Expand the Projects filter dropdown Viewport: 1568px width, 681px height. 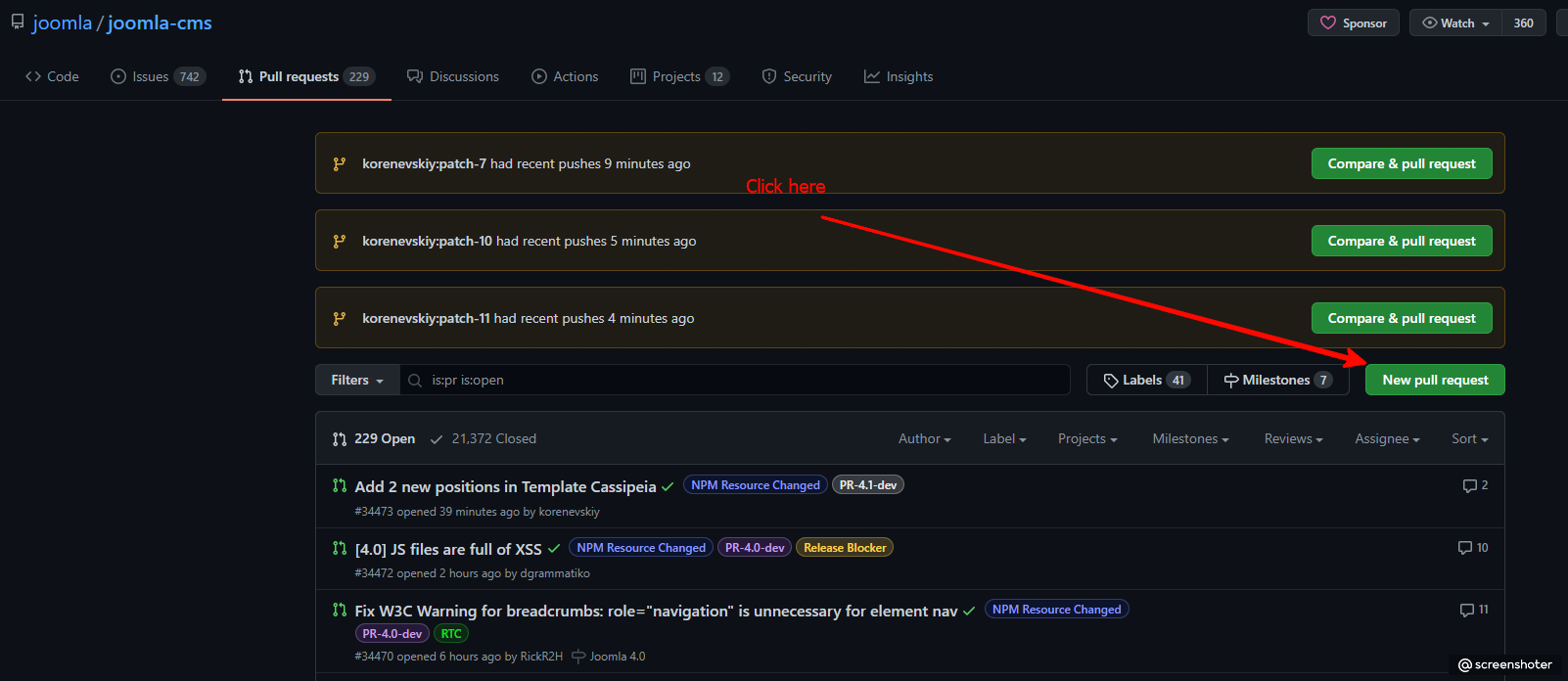(x=1087, y=438)
